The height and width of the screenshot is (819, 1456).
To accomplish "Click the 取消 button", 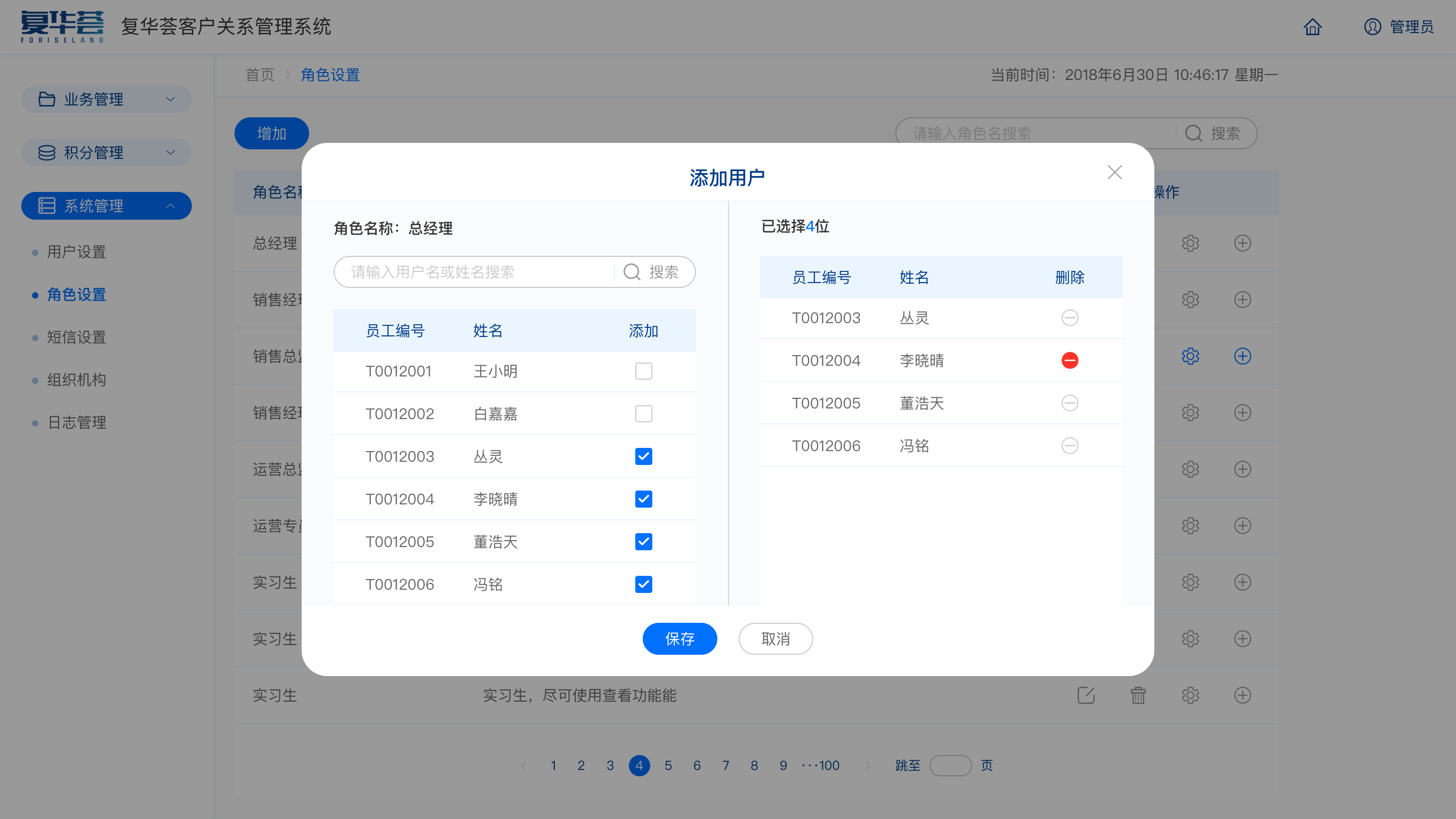I will 775,639.
